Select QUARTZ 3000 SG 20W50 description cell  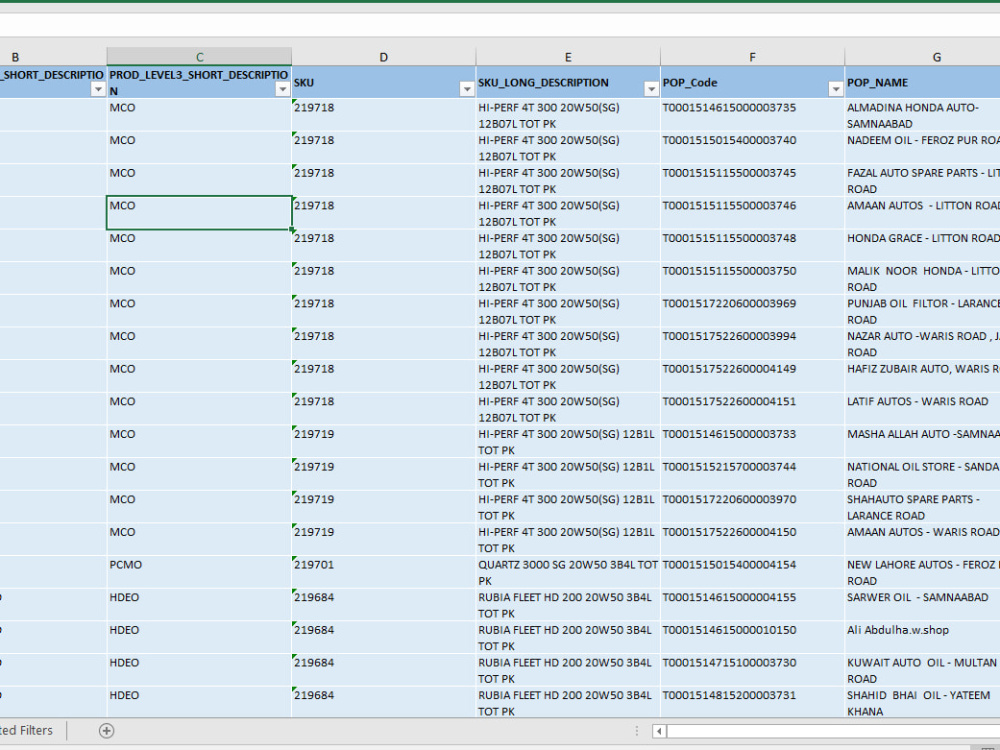[568, 572]
